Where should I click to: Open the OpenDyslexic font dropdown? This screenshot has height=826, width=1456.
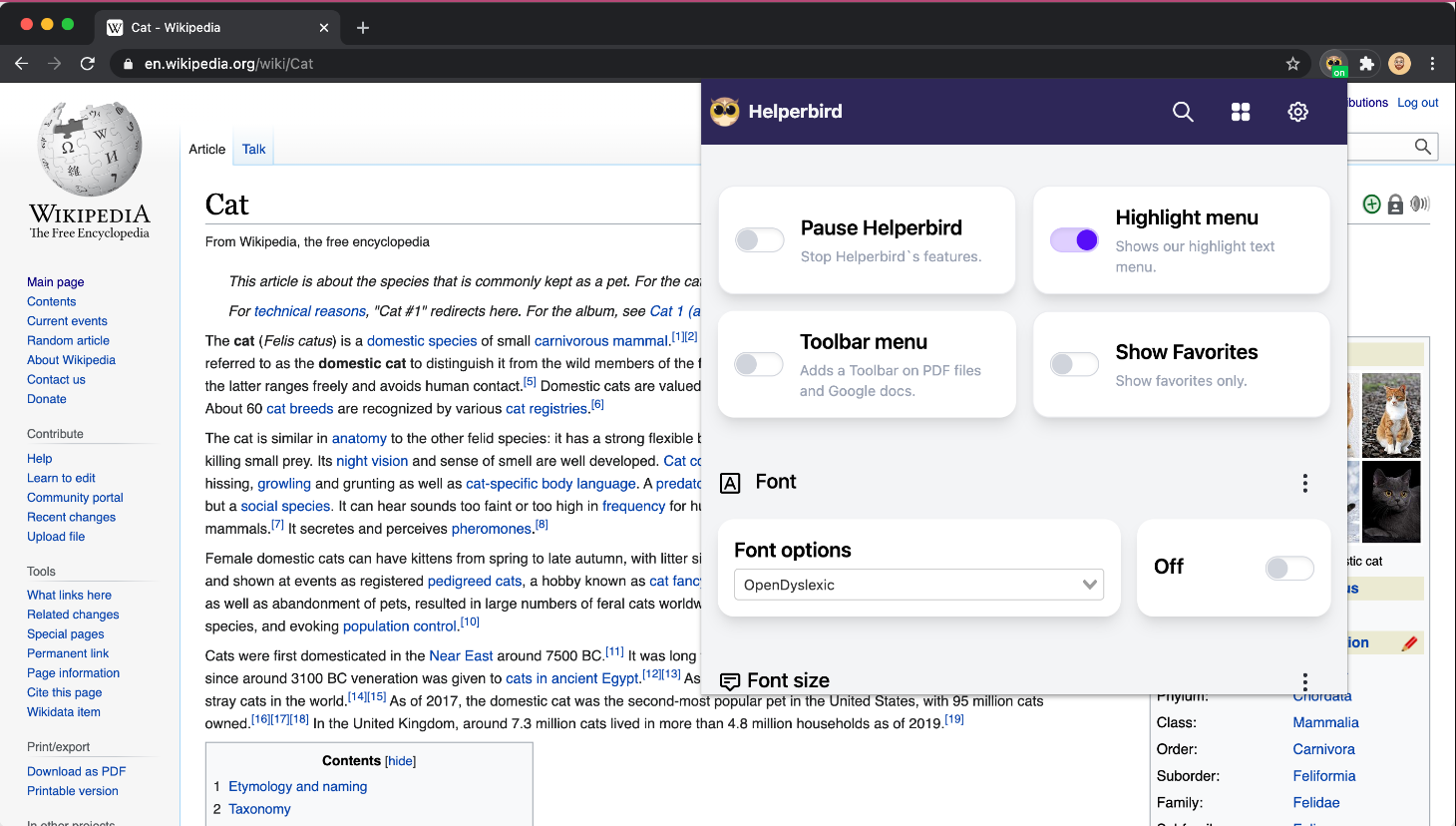(x=917, y=585)
